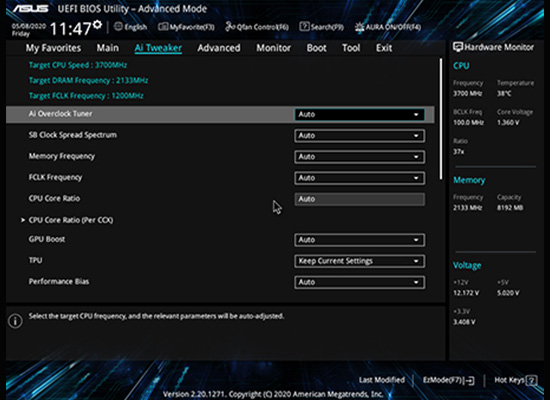Screen dimensions: 550x400
Task: Click the GPU Boost label
Action: pos(47,239)
